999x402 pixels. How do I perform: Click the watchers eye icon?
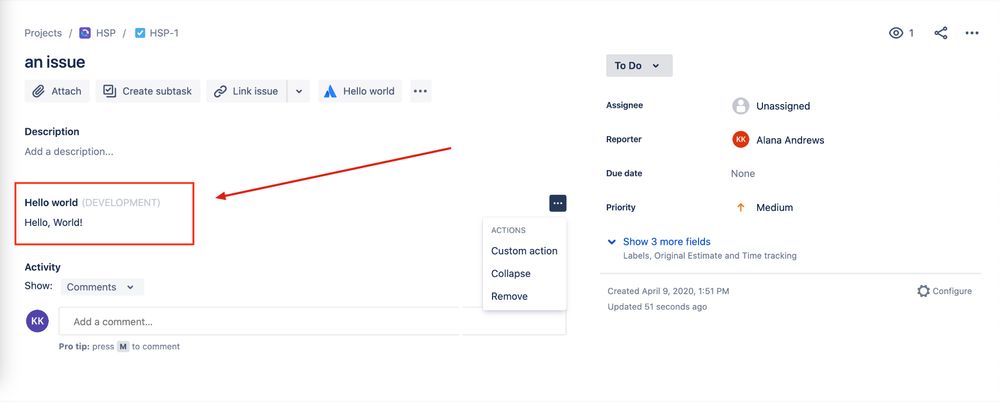coord(896,33)
